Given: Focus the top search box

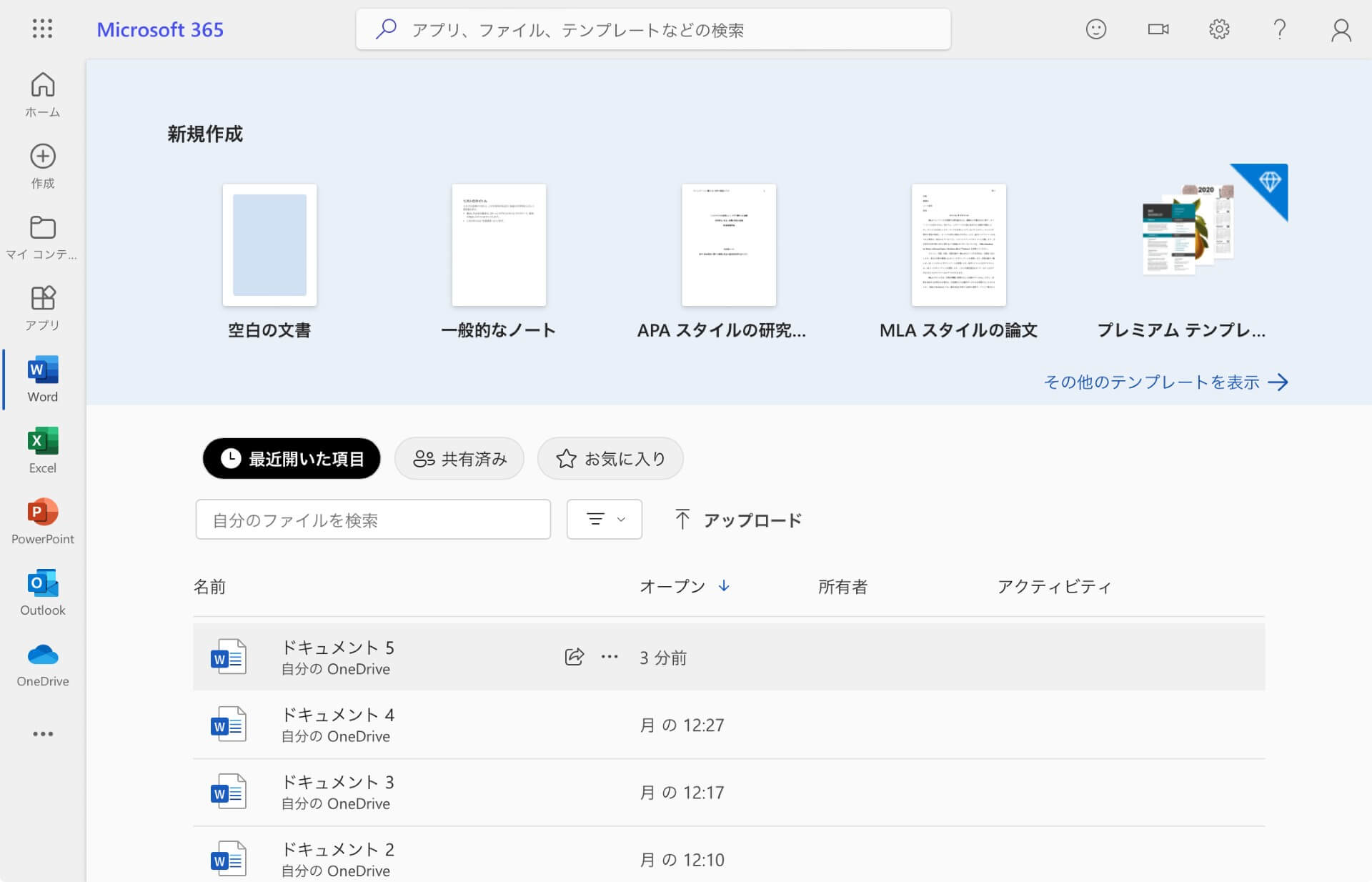Looking at the screenshot, I should pos(653,29).
